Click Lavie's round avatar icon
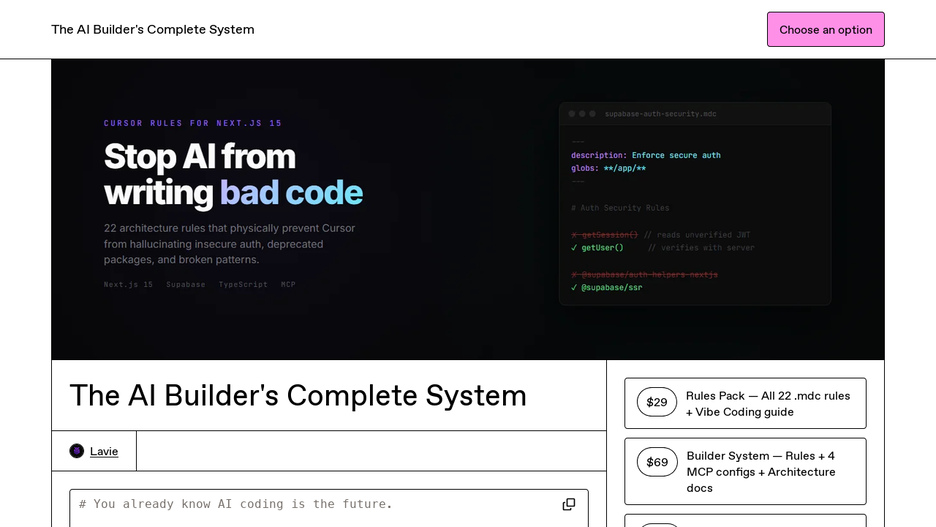Viewport: 936px width, 527px height. 76,451
